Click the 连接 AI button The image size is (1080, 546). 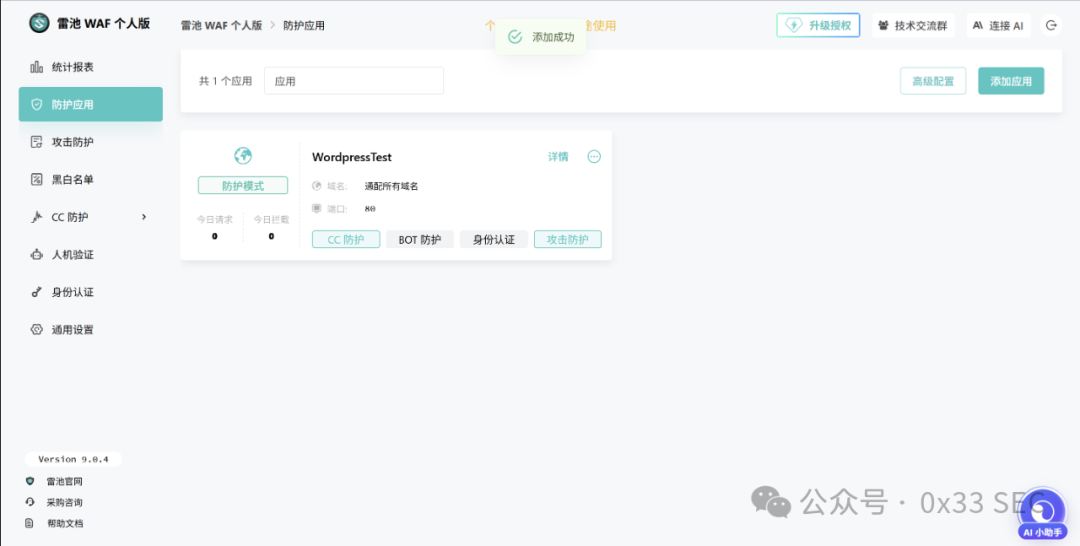[998, 25]
